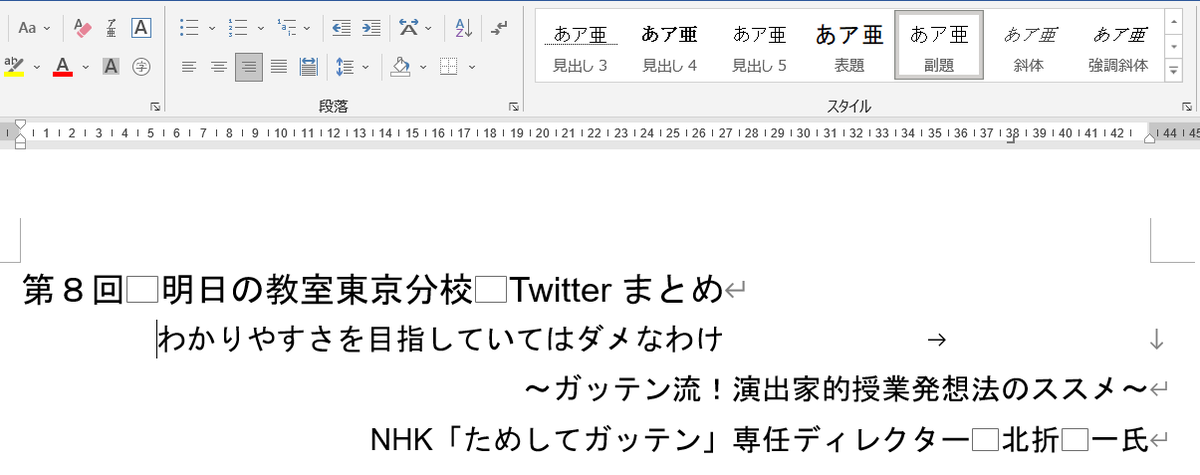Move the styles gallery down one row
The height and width of the screenshot is (475, 1200).
pyautogui.click(x=1174, y=45)
